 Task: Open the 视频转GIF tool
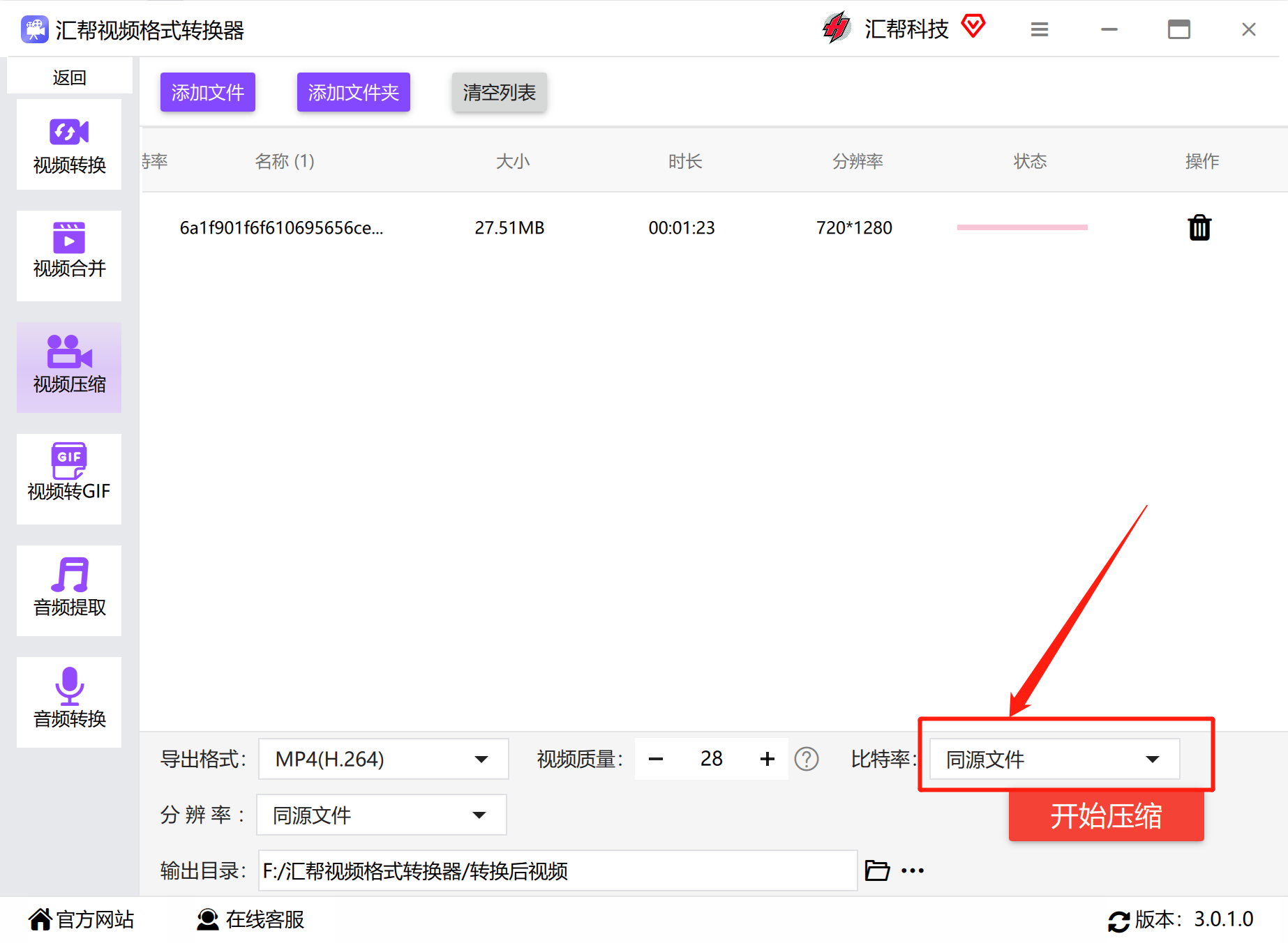69,479
